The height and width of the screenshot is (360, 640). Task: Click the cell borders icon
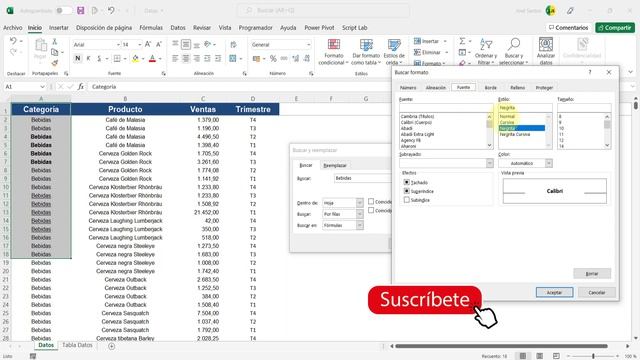coord(117,59)
